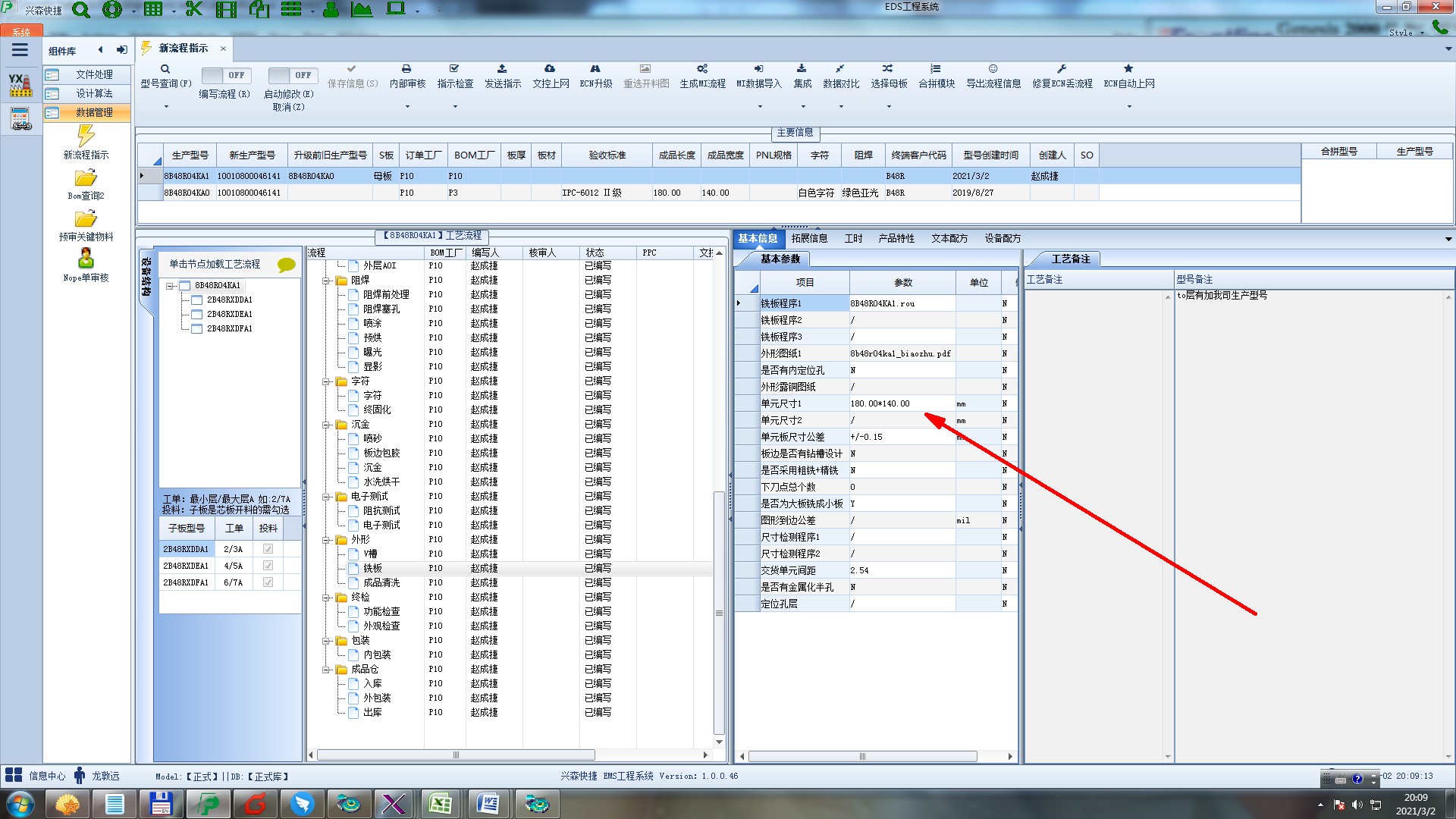Click the 发送指示 toolbar icon
The width and height of the screenshot is (1456, 819).
click(x=502, y=69)
